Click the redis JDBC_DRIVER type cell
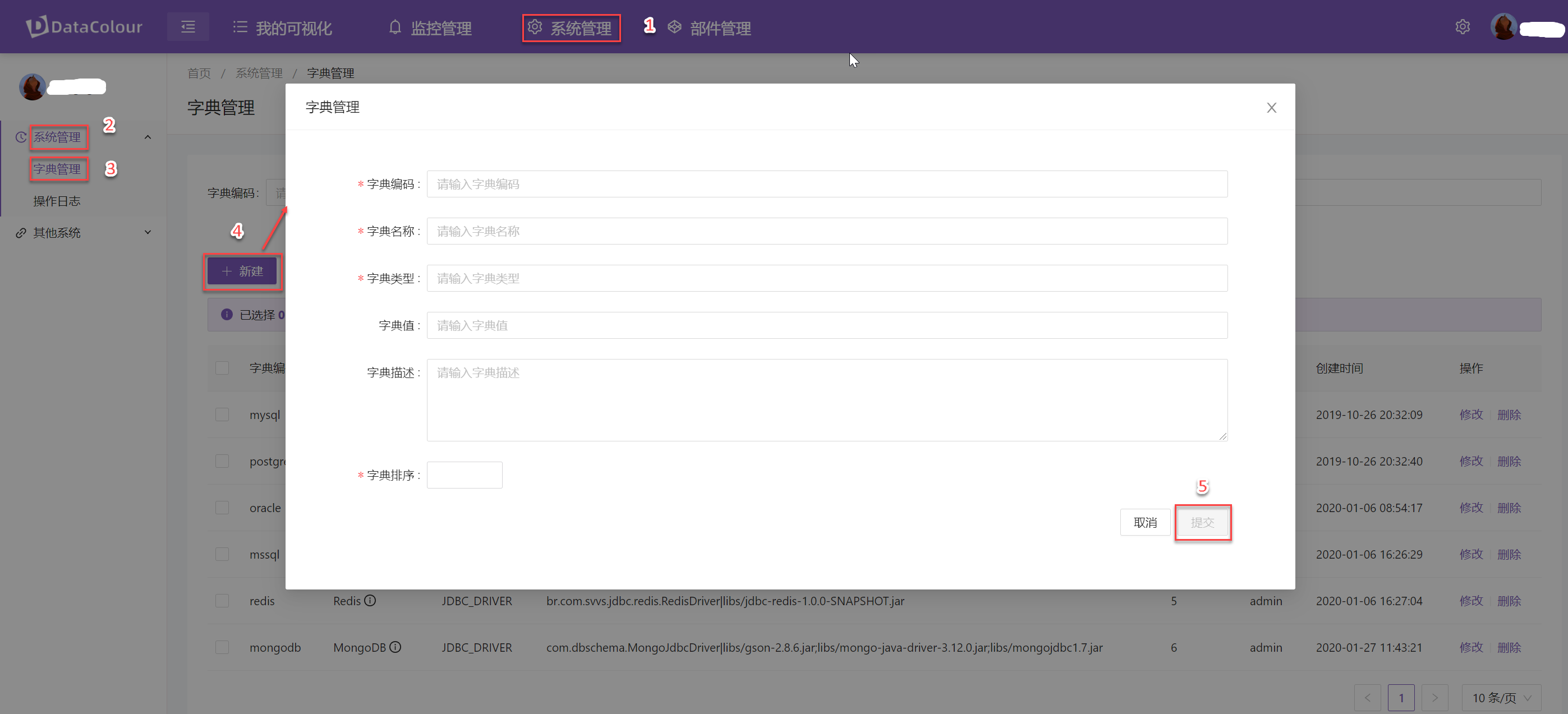Viewport: 1568px width, 714px height. click(477, 601)
